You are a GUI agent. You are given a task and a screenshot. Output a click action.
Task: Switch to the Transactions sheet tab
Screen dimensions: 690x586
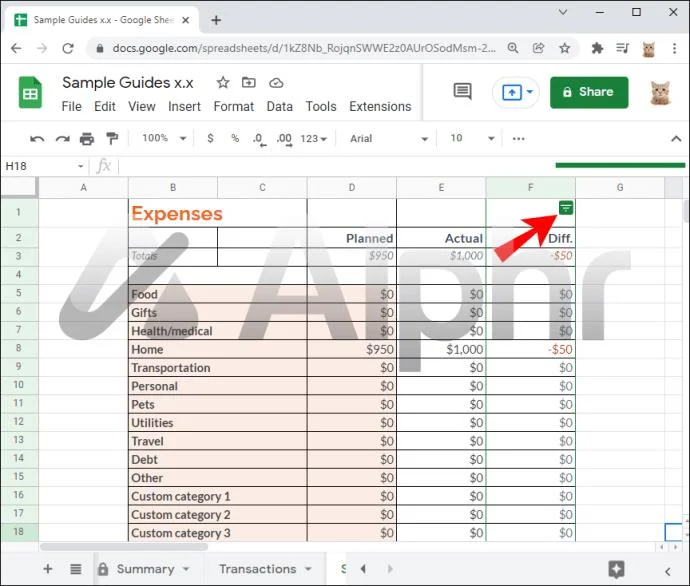pyautogui.click(x=258, y=569)
